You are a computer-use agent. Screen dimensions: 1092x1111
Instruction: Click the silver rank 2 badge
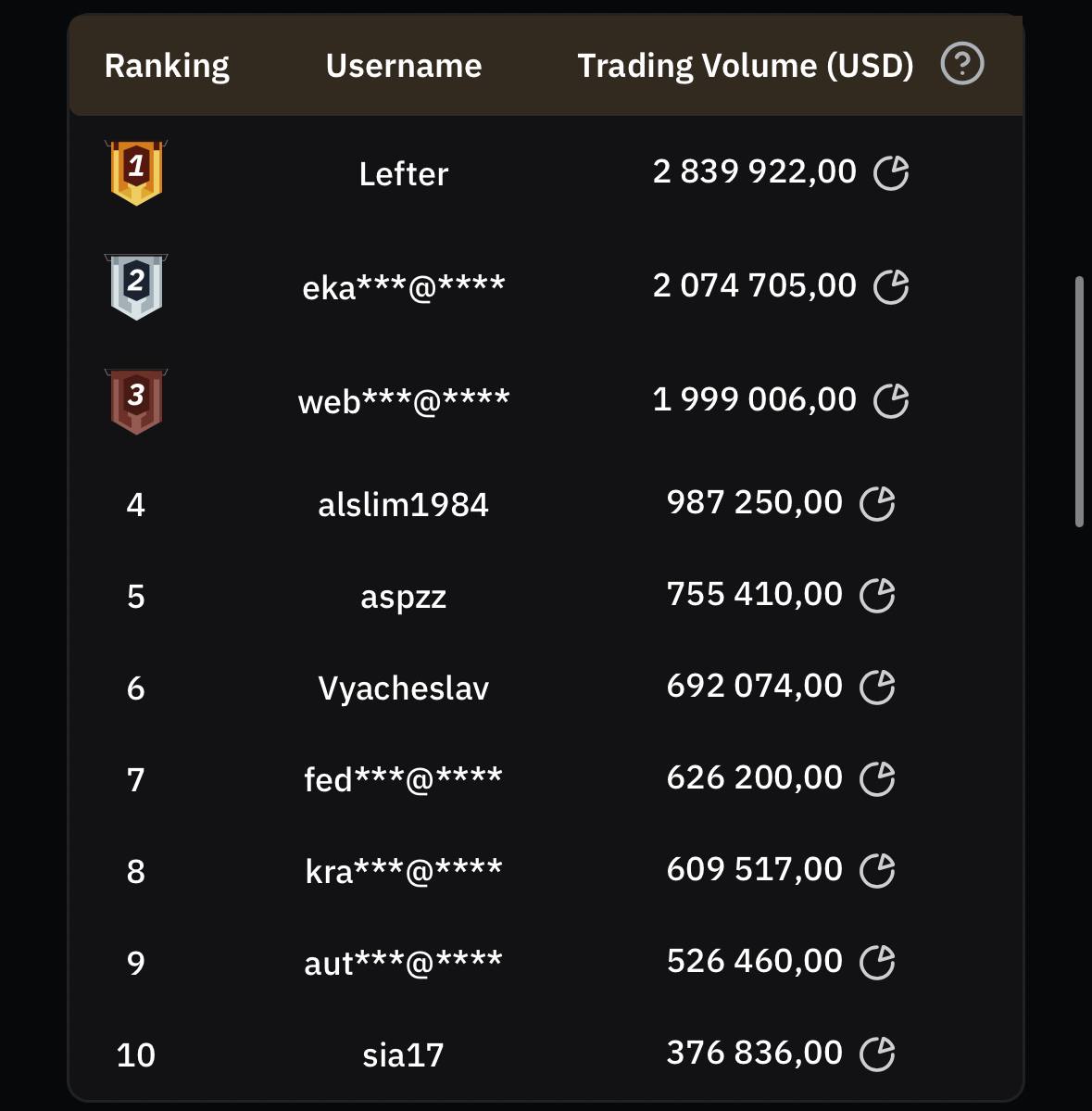point(136,287)
